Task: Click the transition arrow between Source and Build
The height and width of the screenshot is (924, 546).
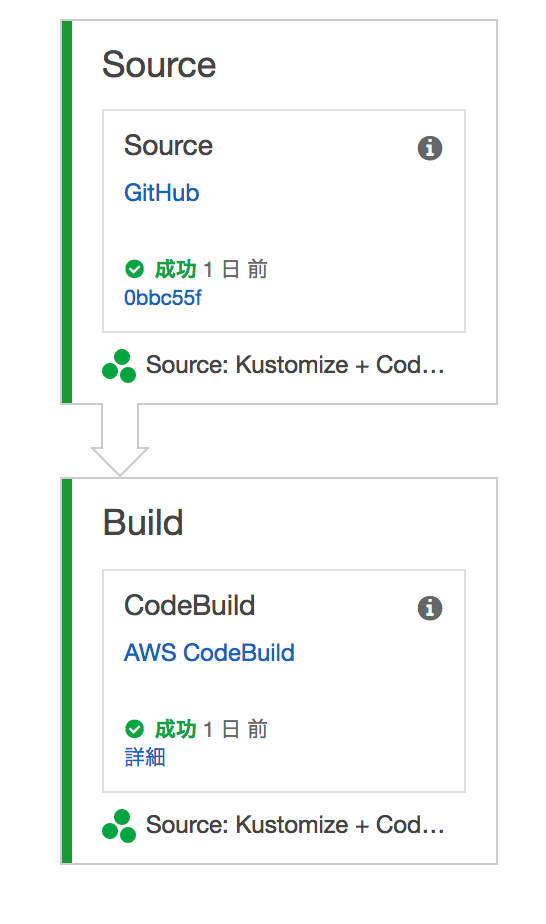Action: point(120,440)
